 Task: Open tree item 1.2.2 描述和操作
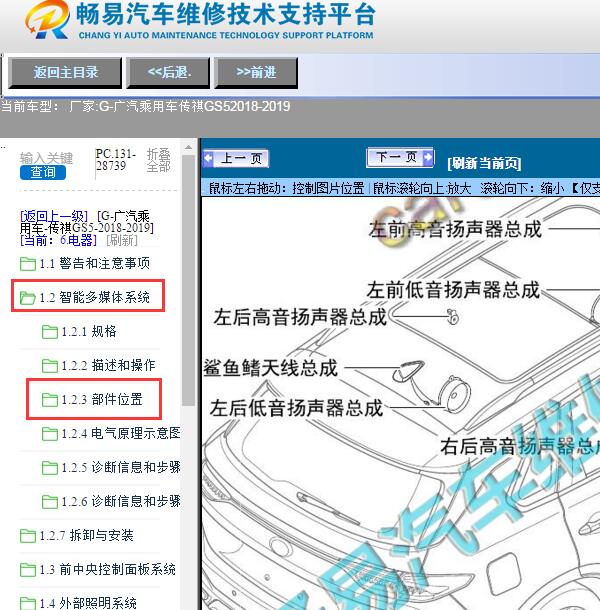tap(108, 365)
